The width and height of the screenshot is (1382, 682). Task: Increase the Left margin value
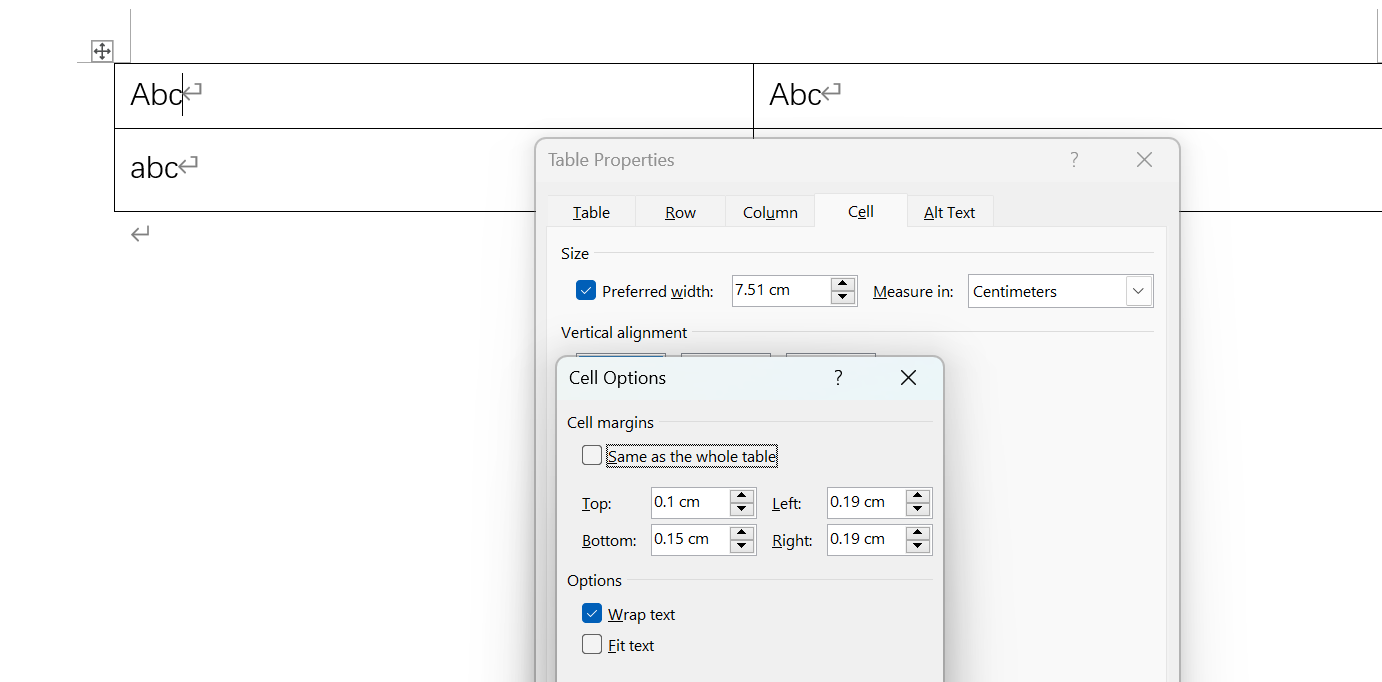coord(918,496)
